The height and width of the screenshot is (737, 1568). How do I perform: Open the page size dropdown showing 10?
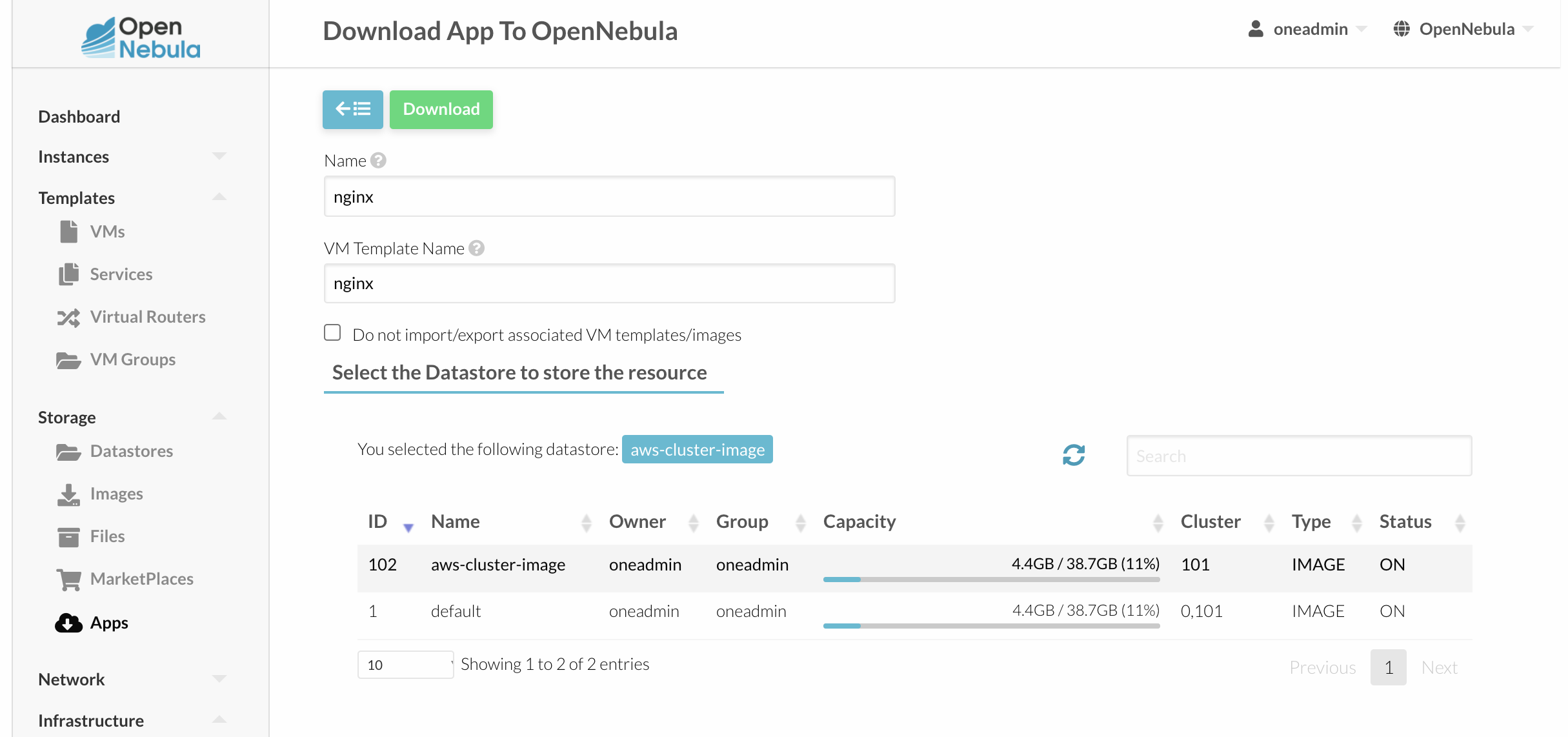[x=405, y=665]
